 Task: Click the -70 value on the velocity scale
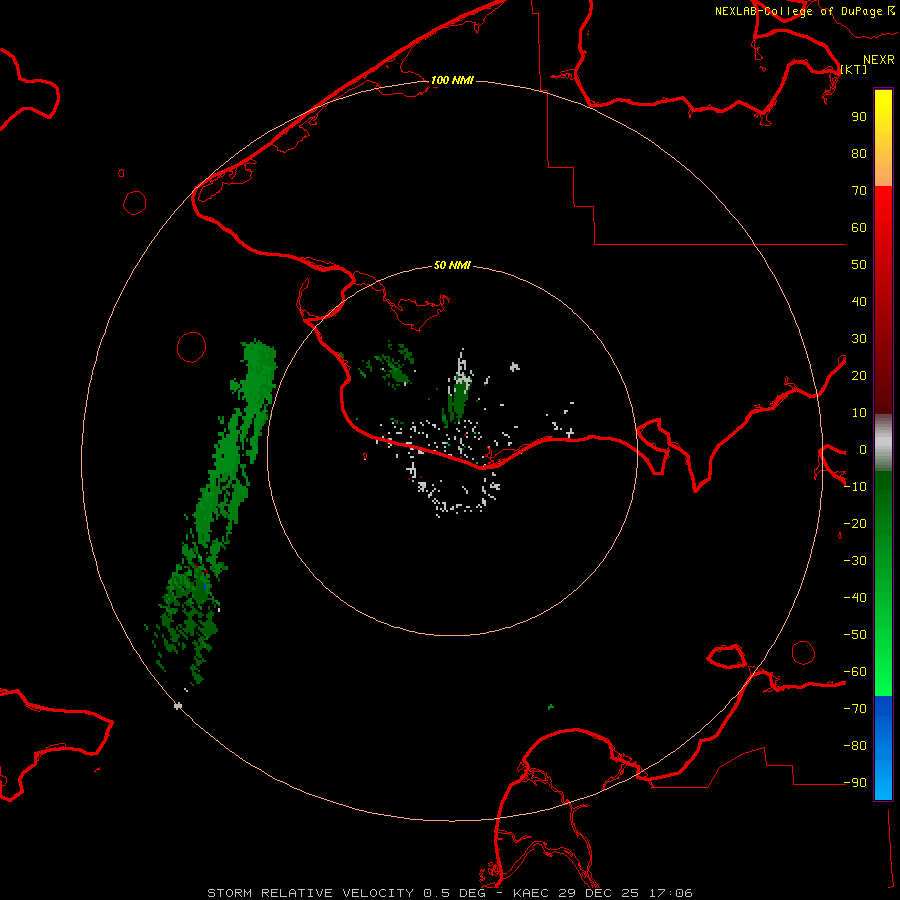(855, 709)
